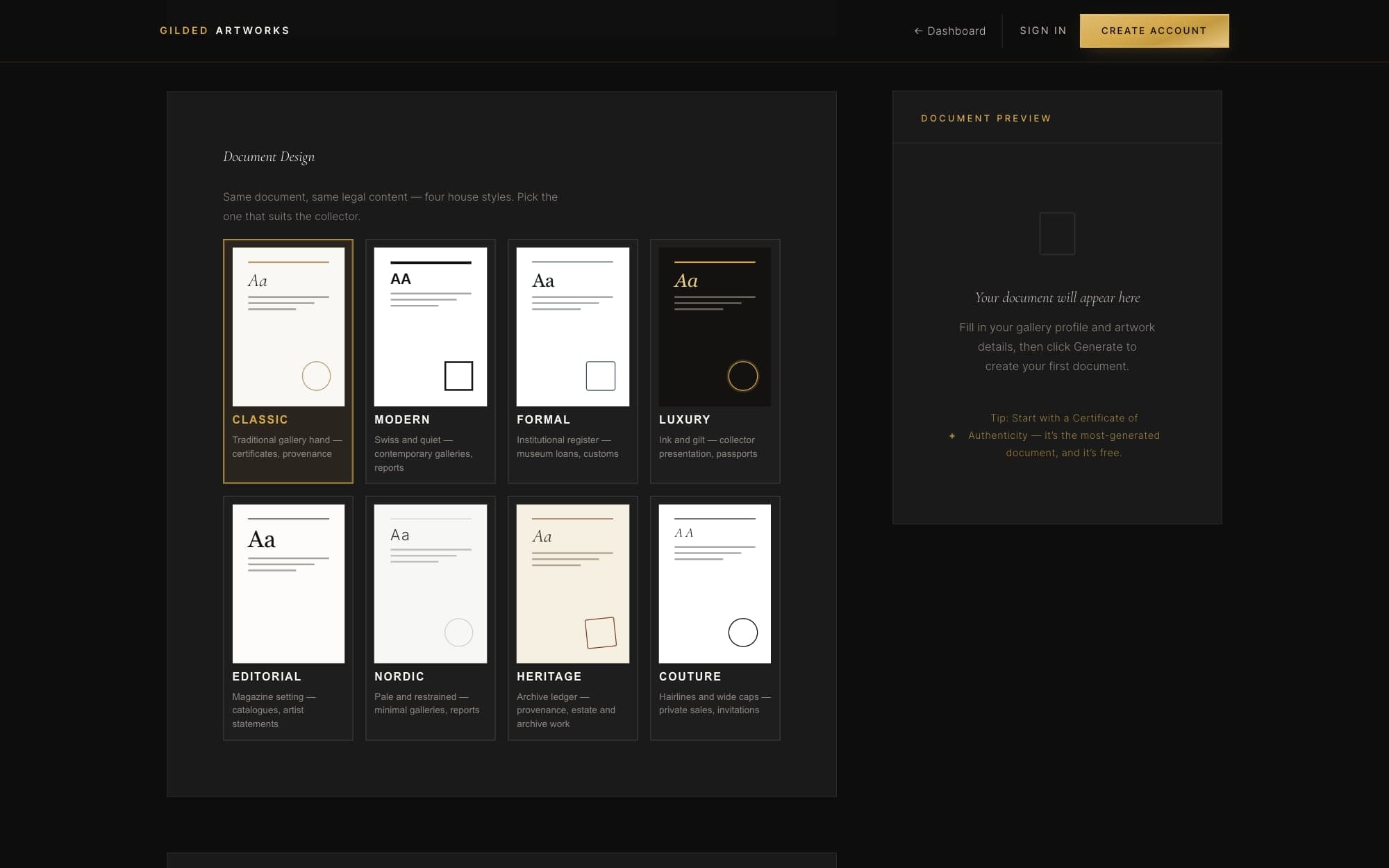This screenshot has height=868, width=1389.
Task: Click 'Ink and gilt' description text
Action: coord(708,446)
